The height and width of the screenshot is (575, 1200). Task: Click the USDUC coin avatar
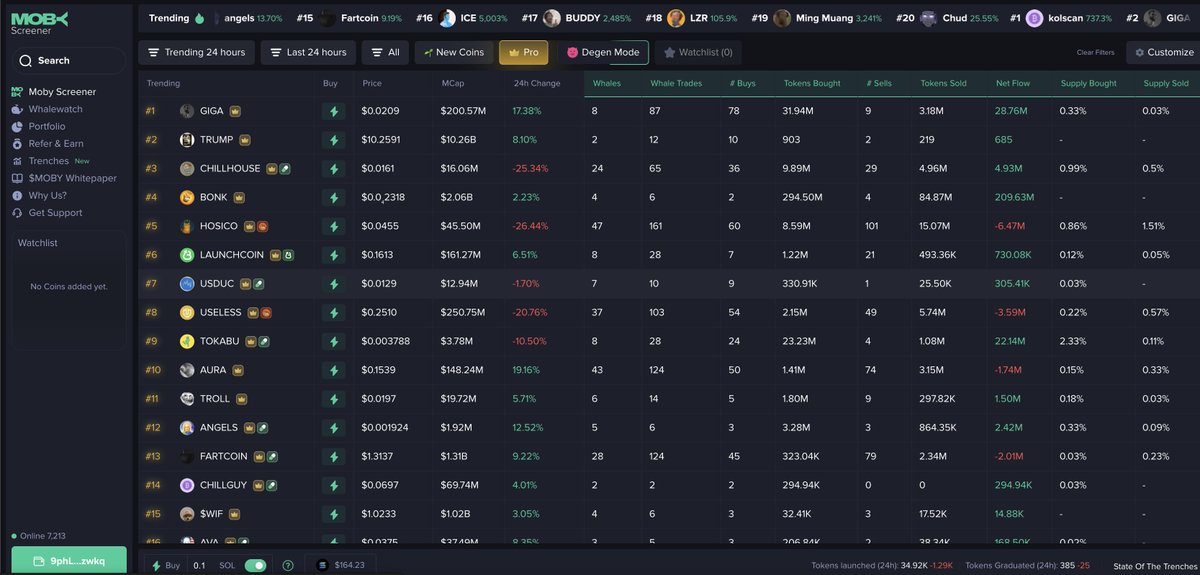[187, 284]
